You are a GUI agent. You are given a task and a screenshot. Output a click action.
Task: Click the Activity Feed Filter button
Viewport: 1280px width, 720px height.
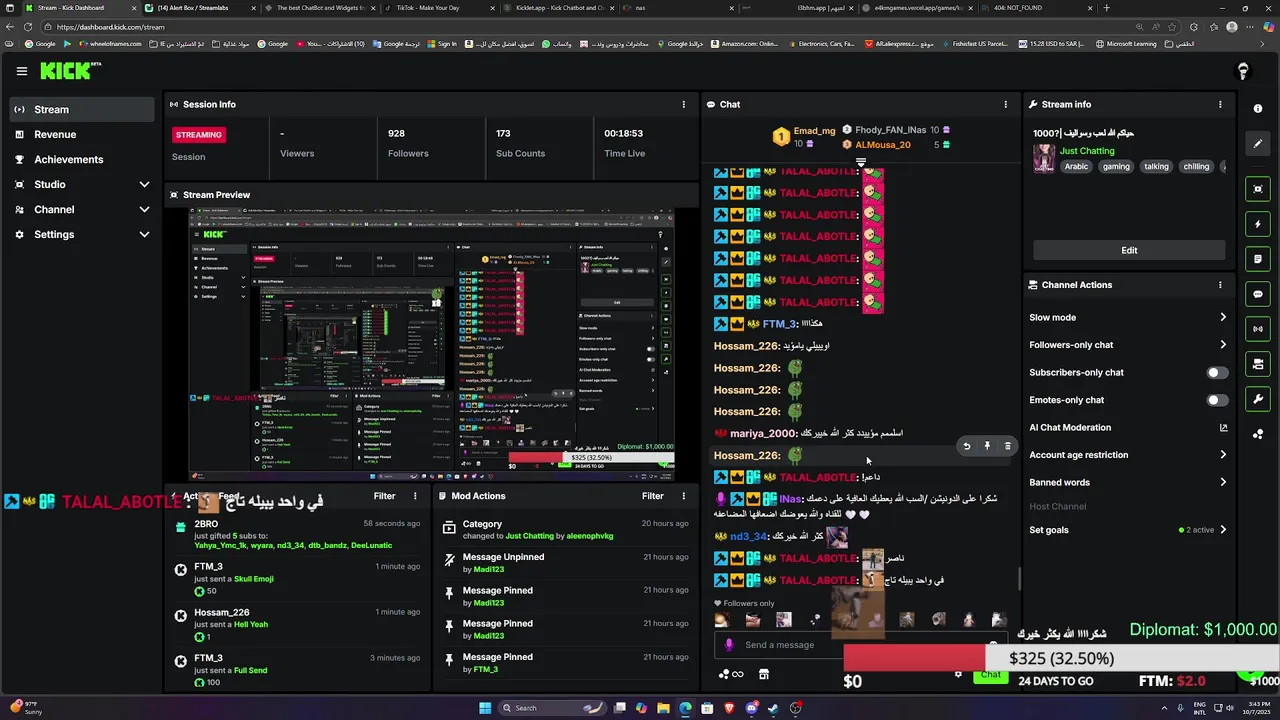pos(384,496)
